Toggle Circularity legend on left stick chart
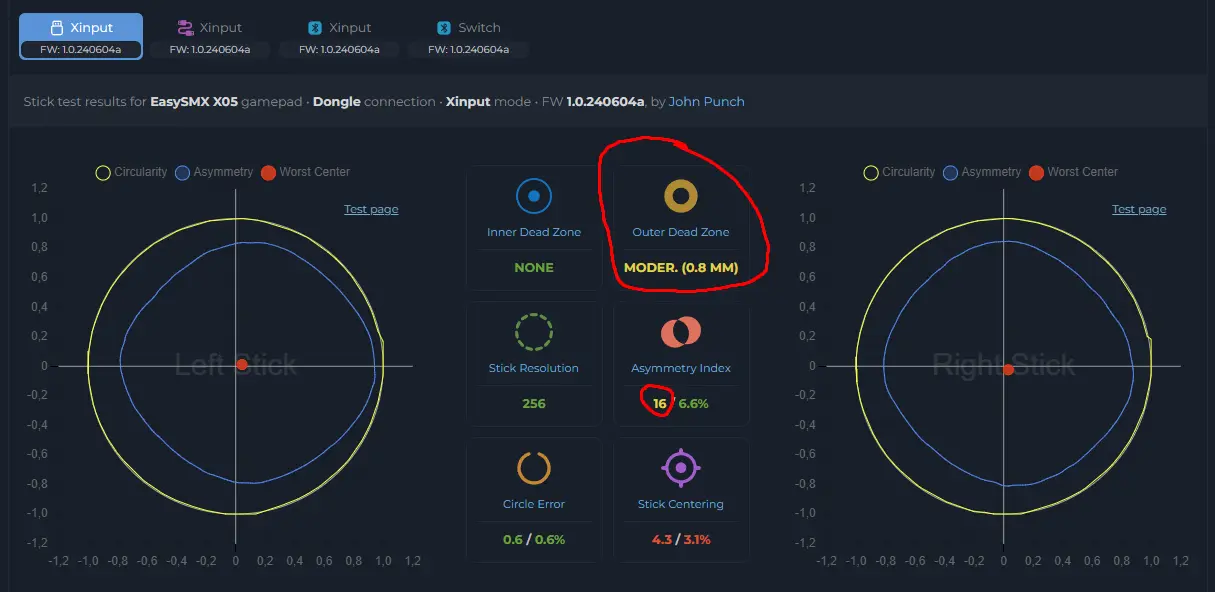Image resolution: width=1215 pixels, height=592 pixels. tap(131, 172)
